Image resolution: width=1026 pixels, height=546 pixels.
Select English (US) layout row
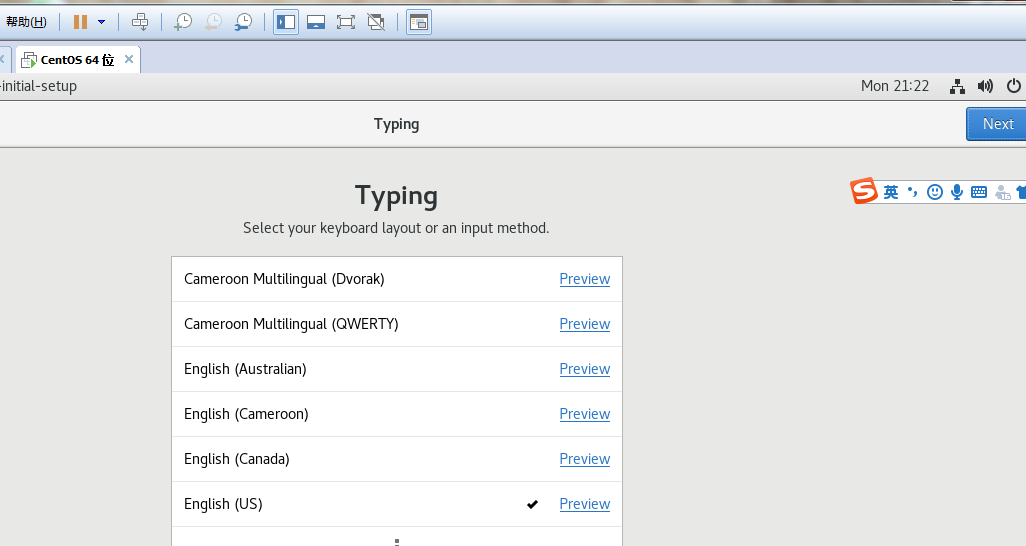[397, 505]
